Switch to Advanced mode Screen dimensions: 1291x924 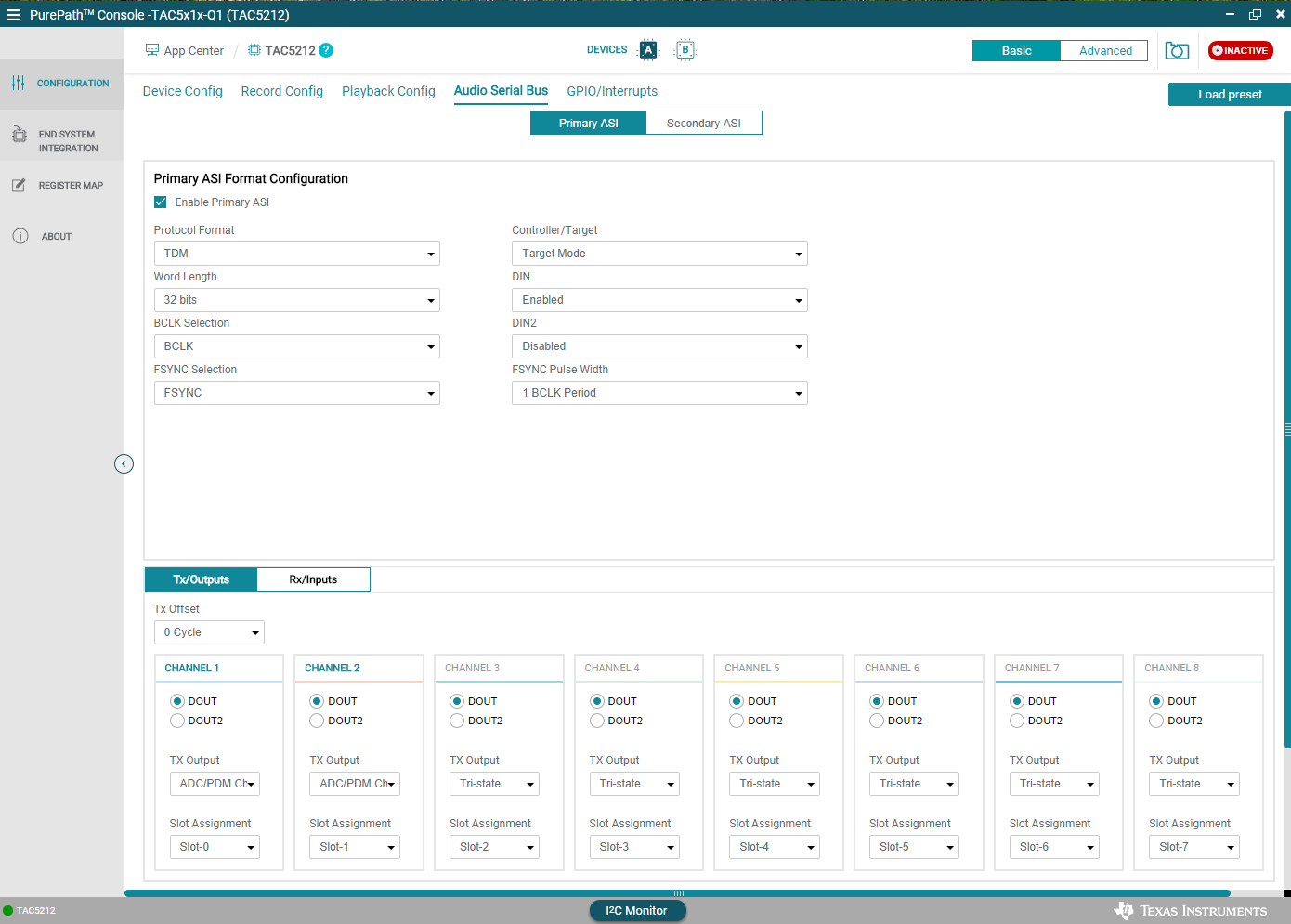pos(1104,51)
